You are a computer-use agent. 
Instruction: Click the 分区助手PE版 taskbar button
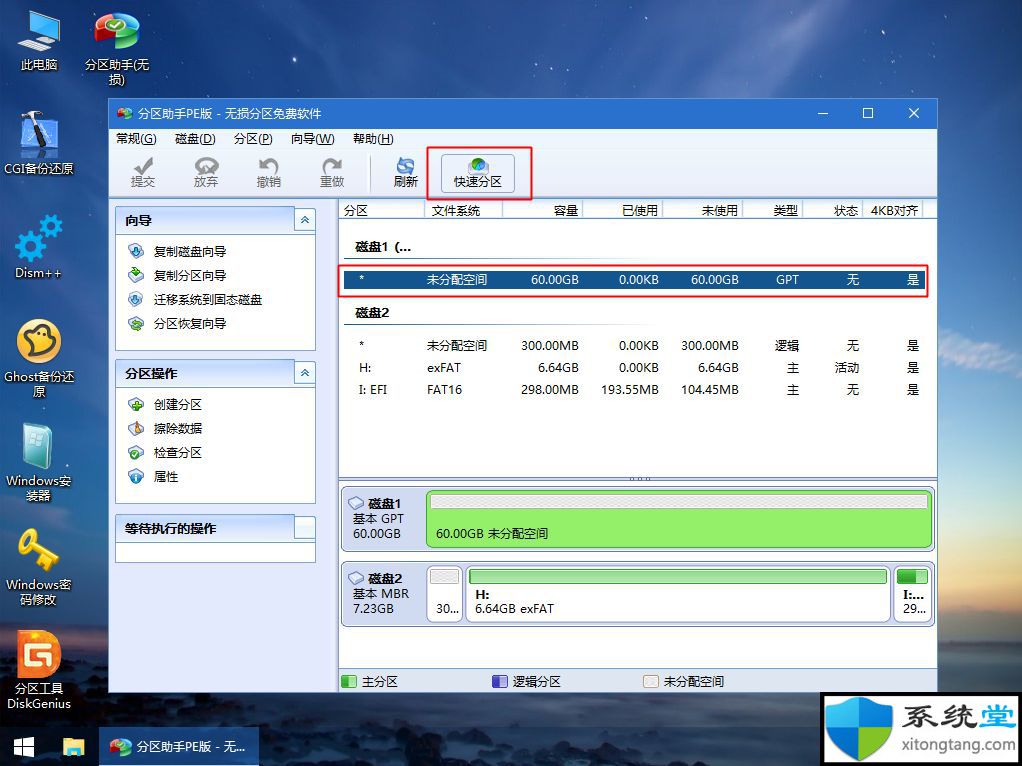click(x=179, y=746)
